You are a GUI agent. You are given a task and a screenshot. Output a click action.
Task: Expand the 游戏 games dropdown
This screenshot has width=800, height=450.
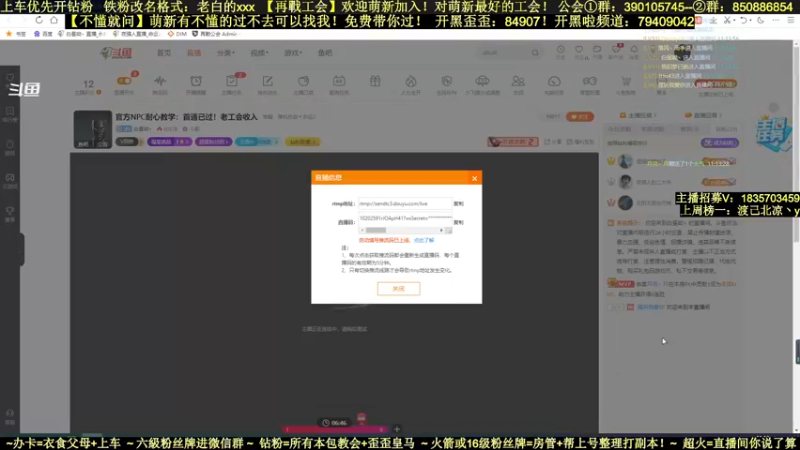(x=293, y=53)
